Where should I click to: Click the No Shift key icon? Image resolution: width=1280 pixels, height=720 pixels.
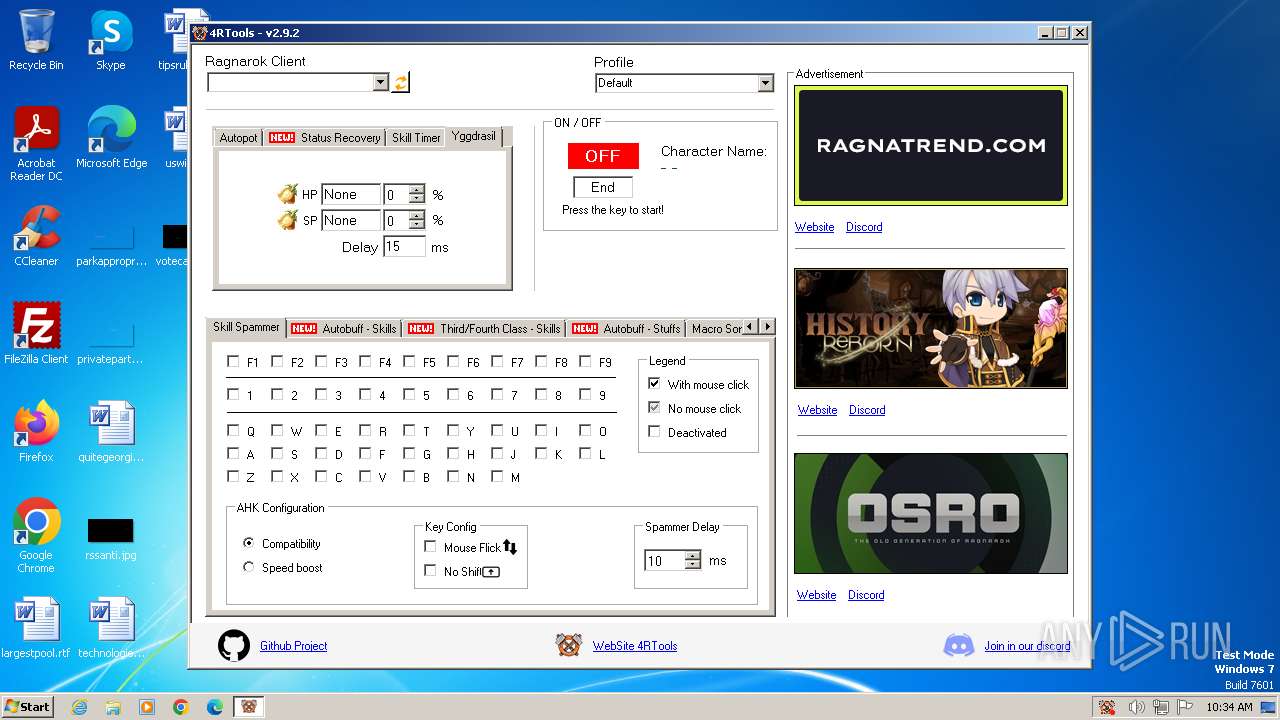point(491,571)
